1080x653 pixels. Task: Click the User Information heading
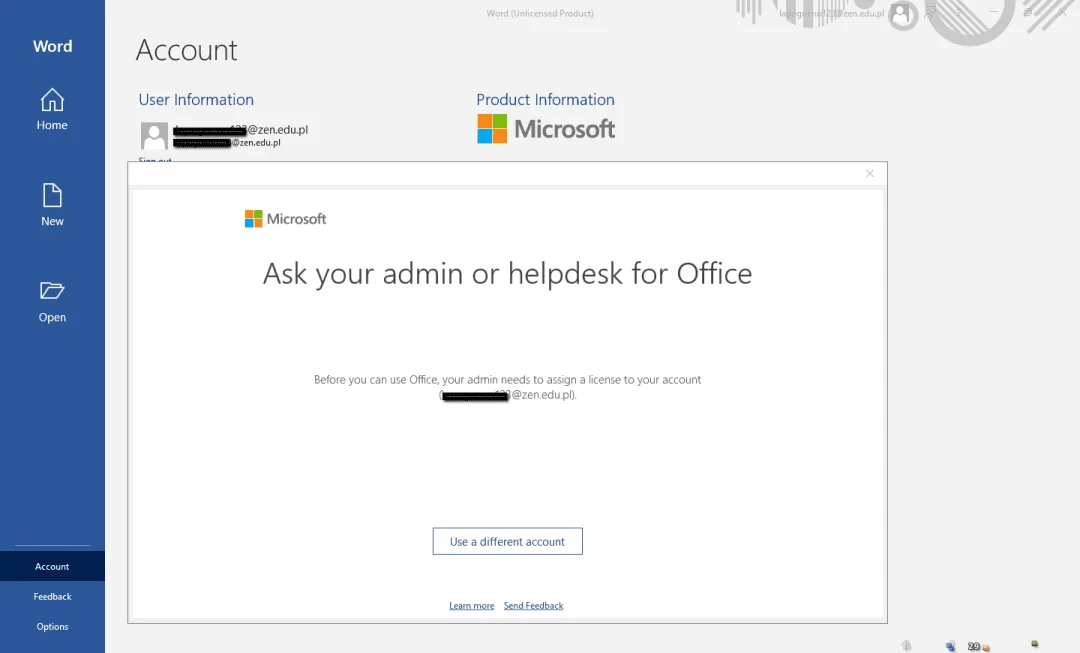(x=196, y=100)
